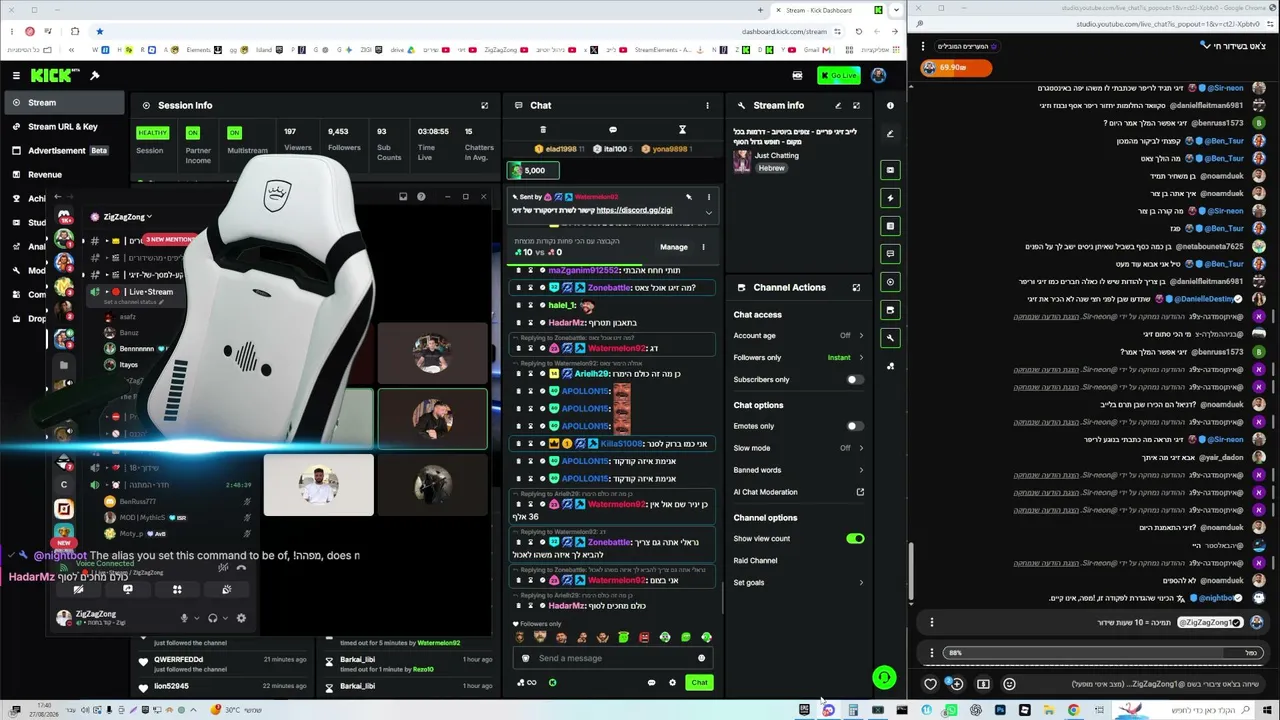Click the heart icon in YouTube chat footer
This screenshot has width=1280, height=720.
[930, 684]
